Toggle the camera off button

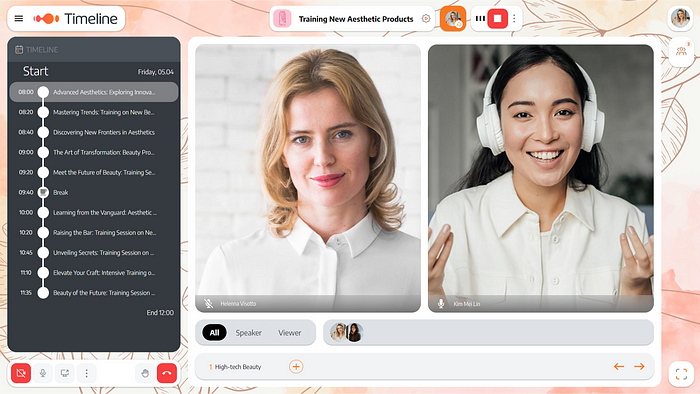tap(21, 373)
